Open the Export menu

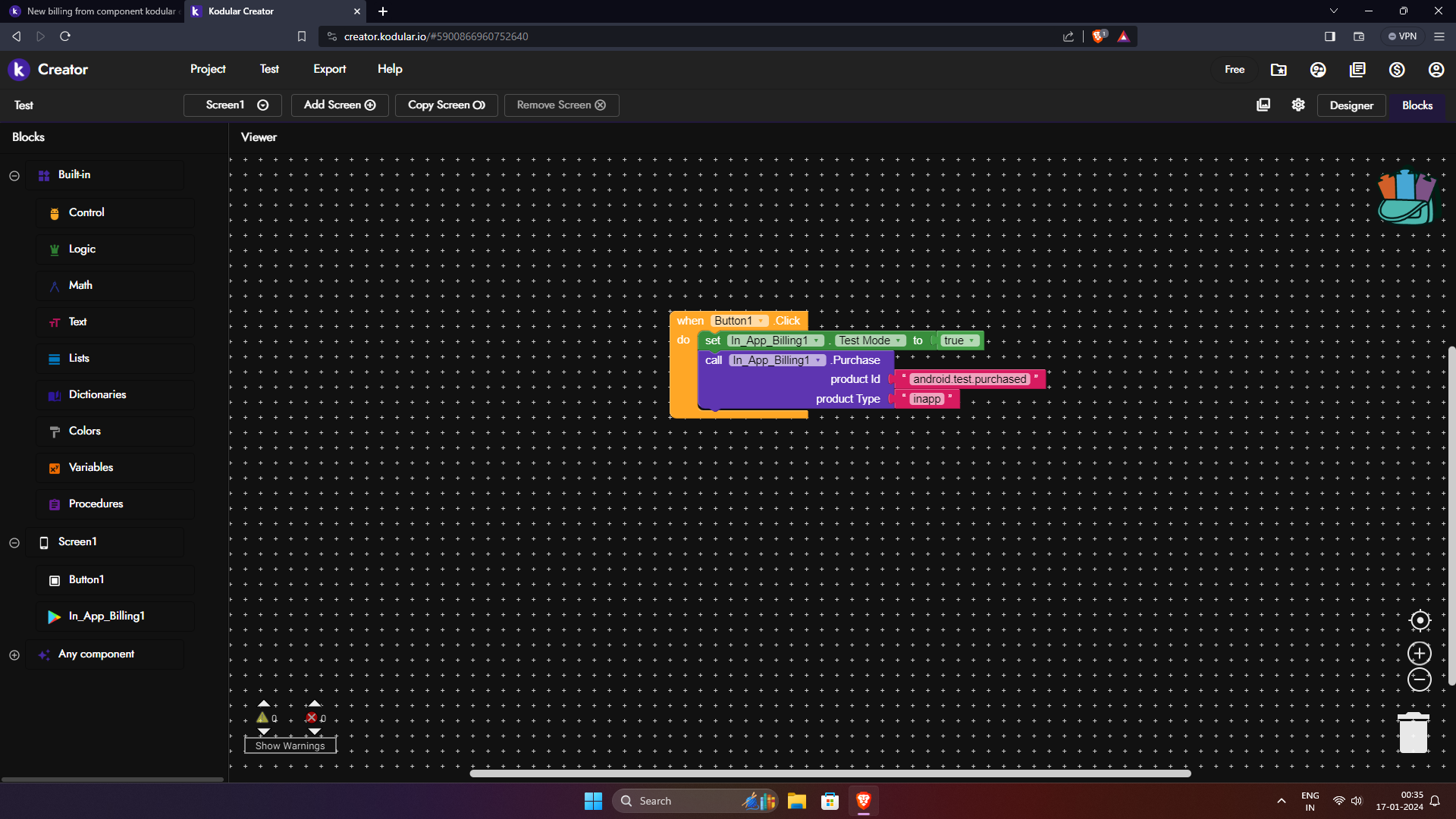coord(329,69)
